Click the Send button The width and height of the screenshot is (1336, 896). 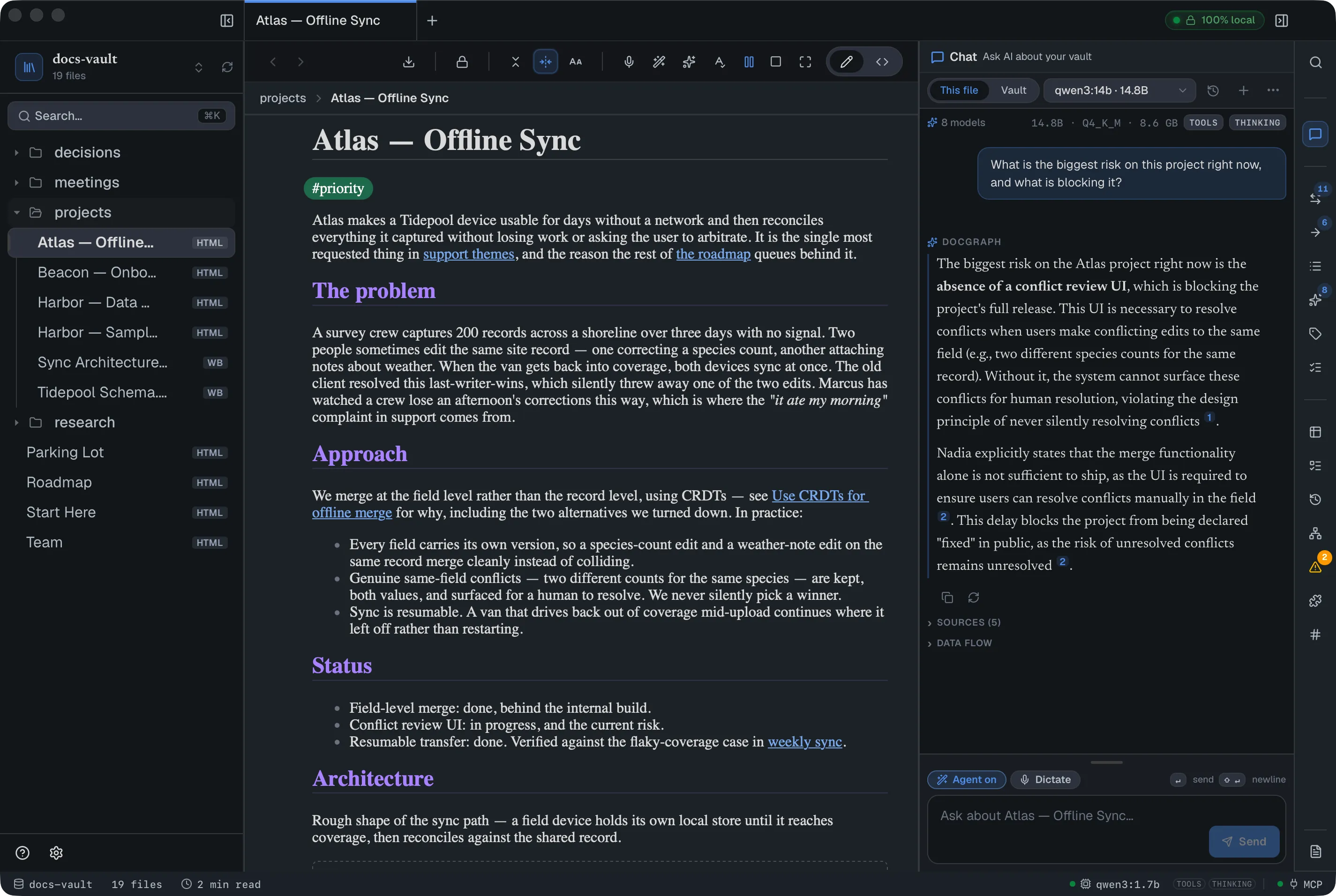coord(1243,841)
